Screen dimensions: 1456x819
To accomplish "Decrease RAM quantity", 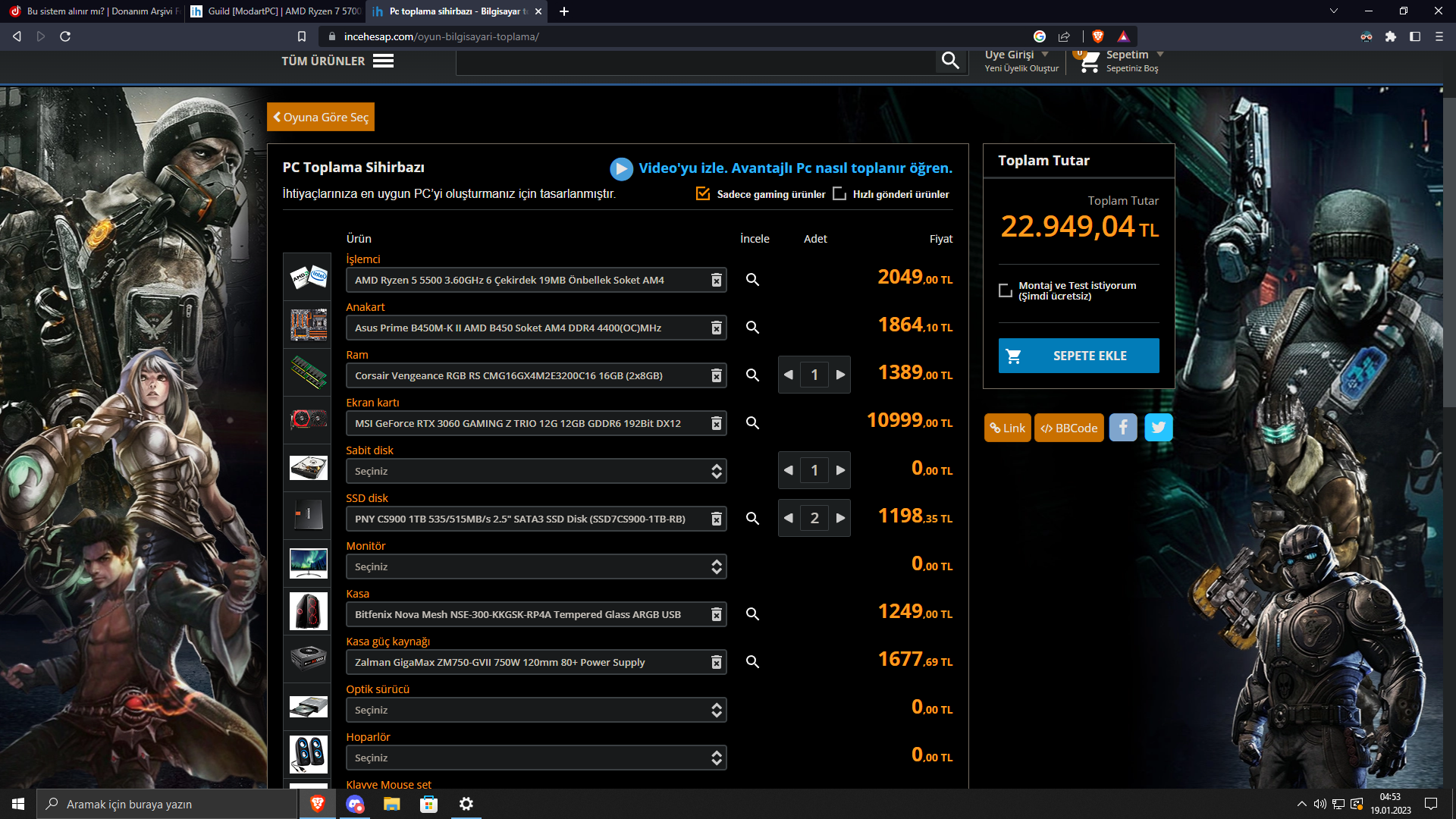I will (789, 375).
